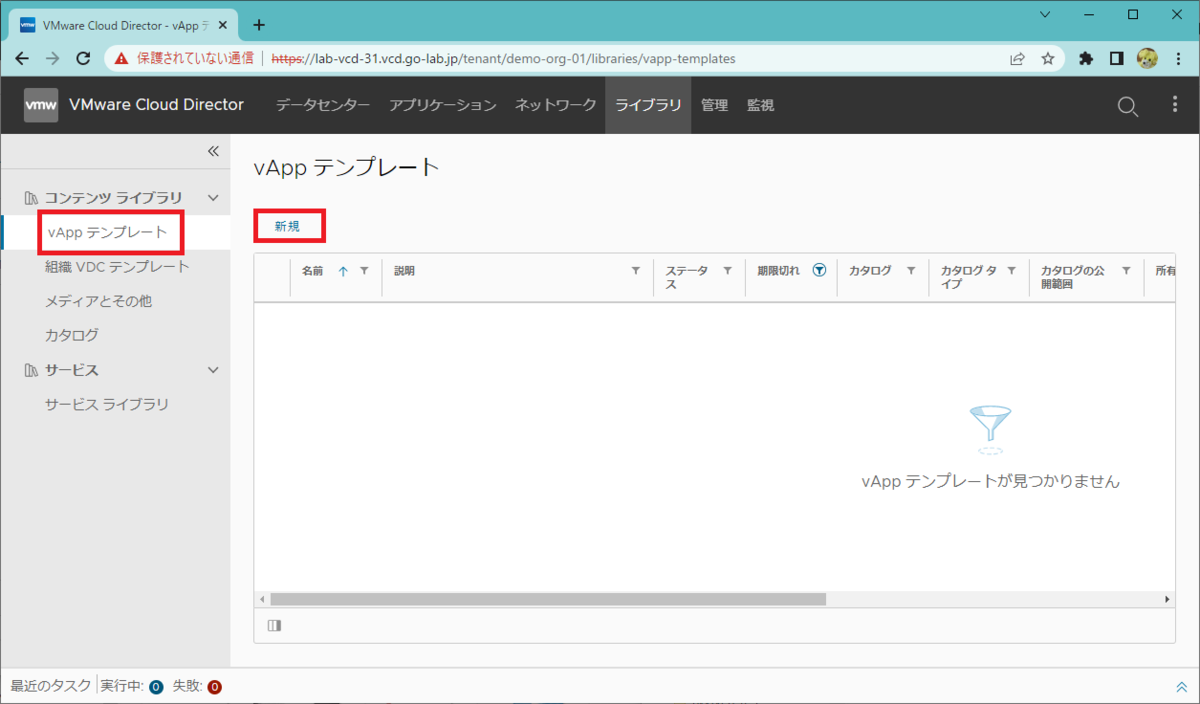Open the search magnifier icon

(x=1127, y=106)
